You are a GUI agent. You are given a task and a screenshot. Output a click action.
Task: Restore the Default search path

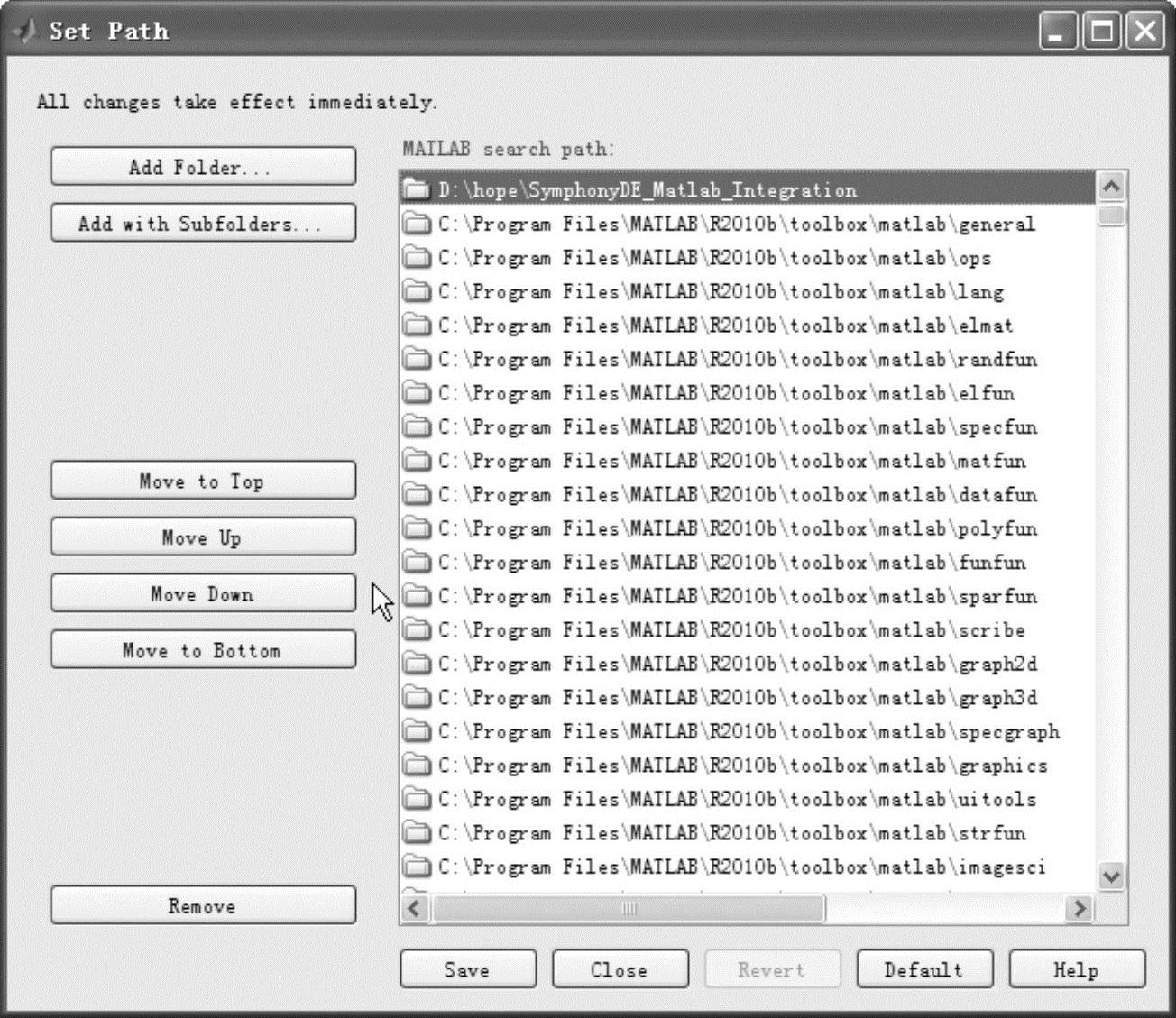point(923,969)
